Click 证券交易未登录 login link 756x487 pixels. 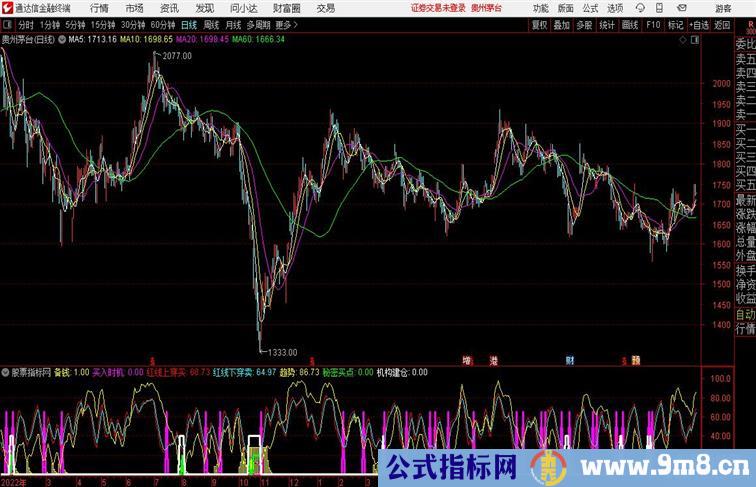[x=438, y=8]
